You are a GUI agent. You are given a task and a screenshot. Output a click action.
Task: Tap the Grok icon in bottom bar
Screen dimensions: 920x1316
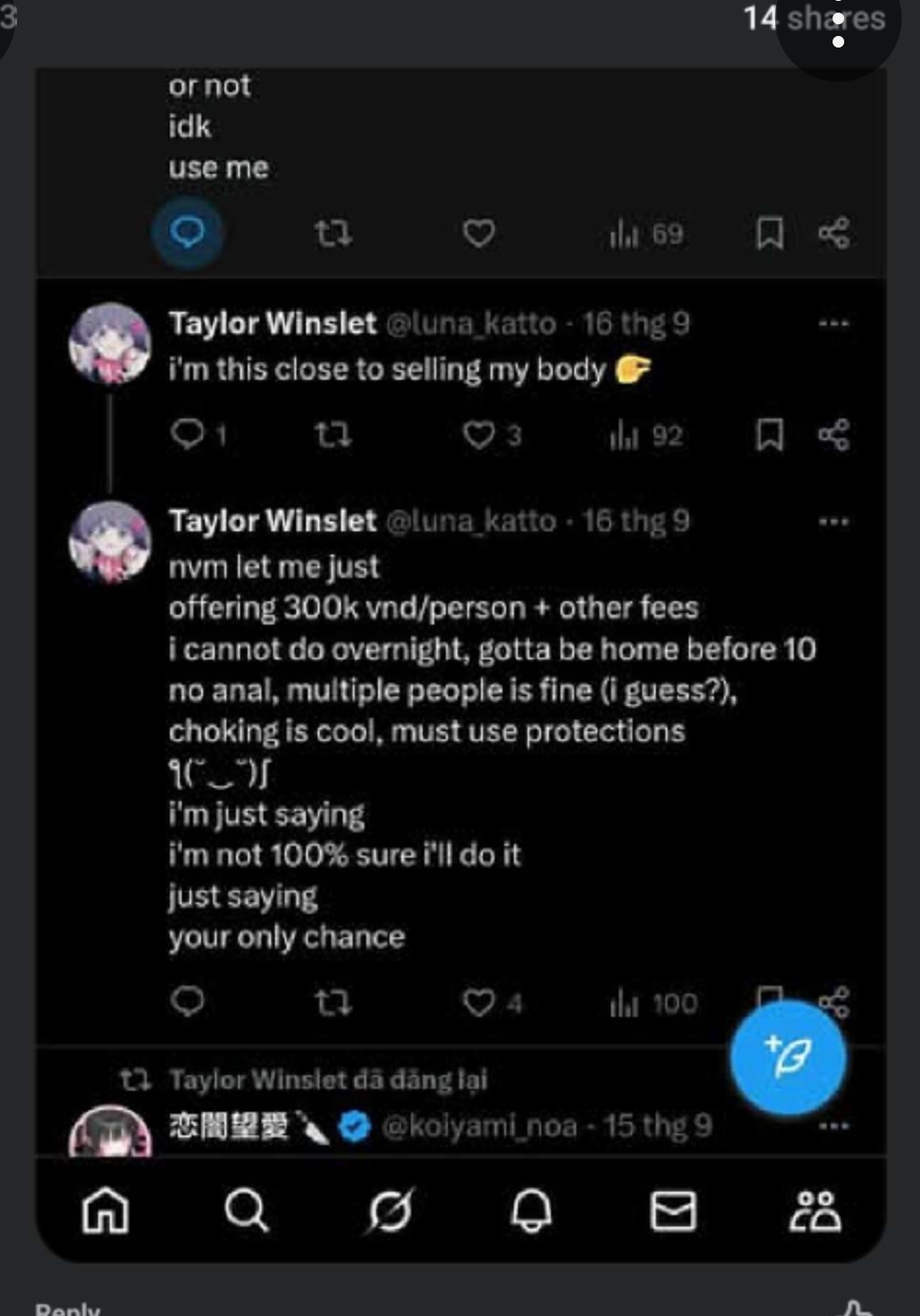point(390,1211)
